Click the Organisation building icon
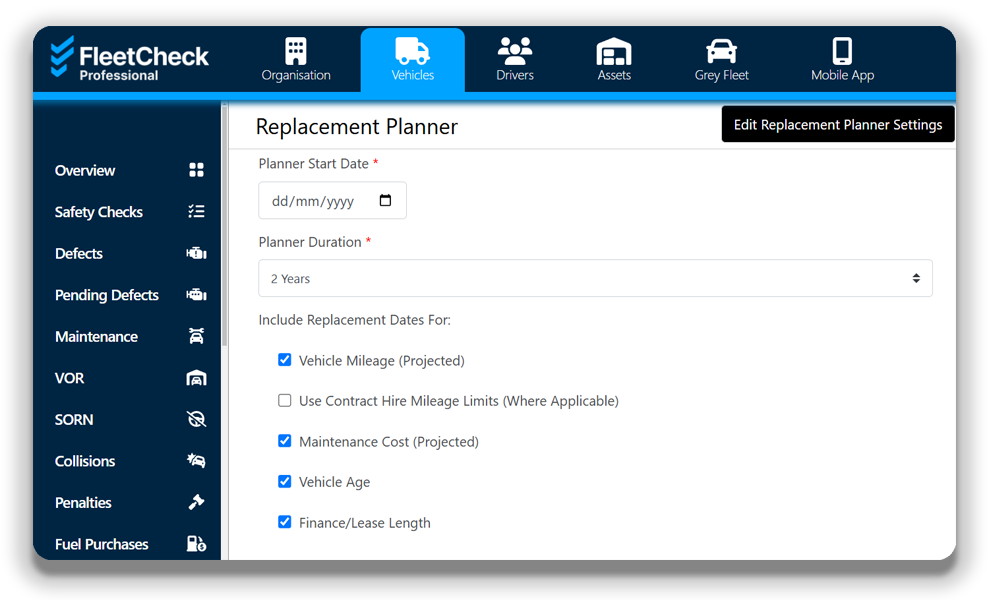This screenshot has height=600, width=1000. tap(296, 51)
